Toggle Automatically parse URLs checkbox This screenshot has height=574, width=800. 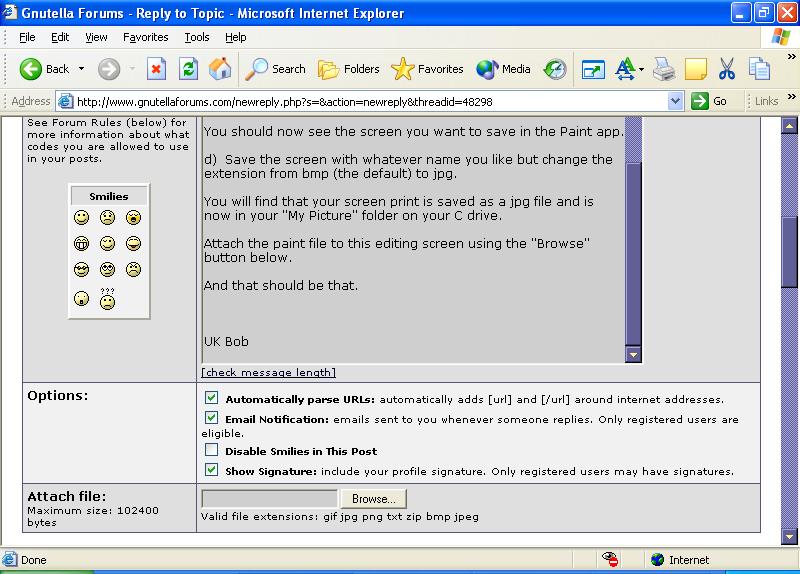[x=211, y=397]
